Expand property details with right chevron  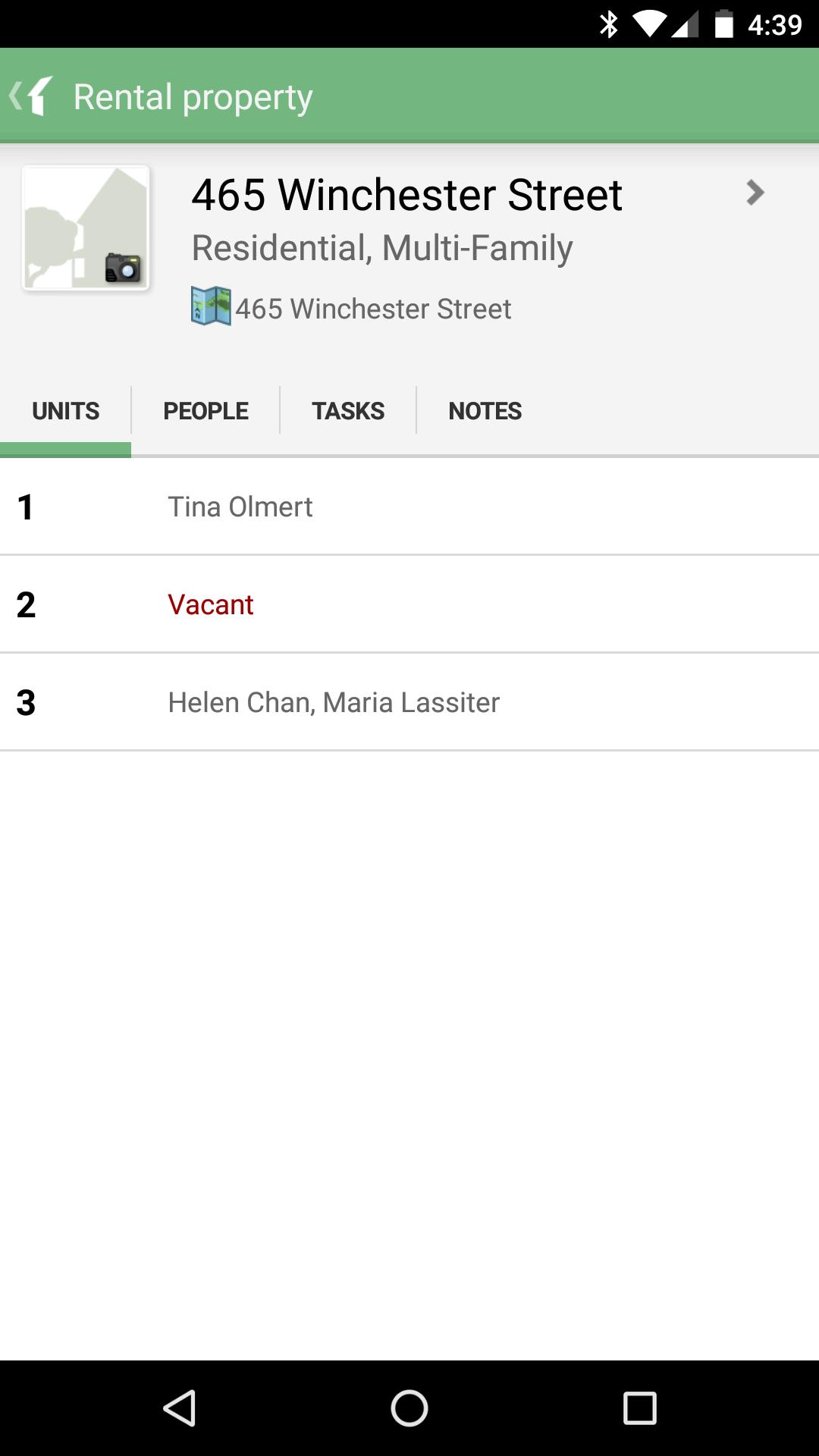point(755,193)
